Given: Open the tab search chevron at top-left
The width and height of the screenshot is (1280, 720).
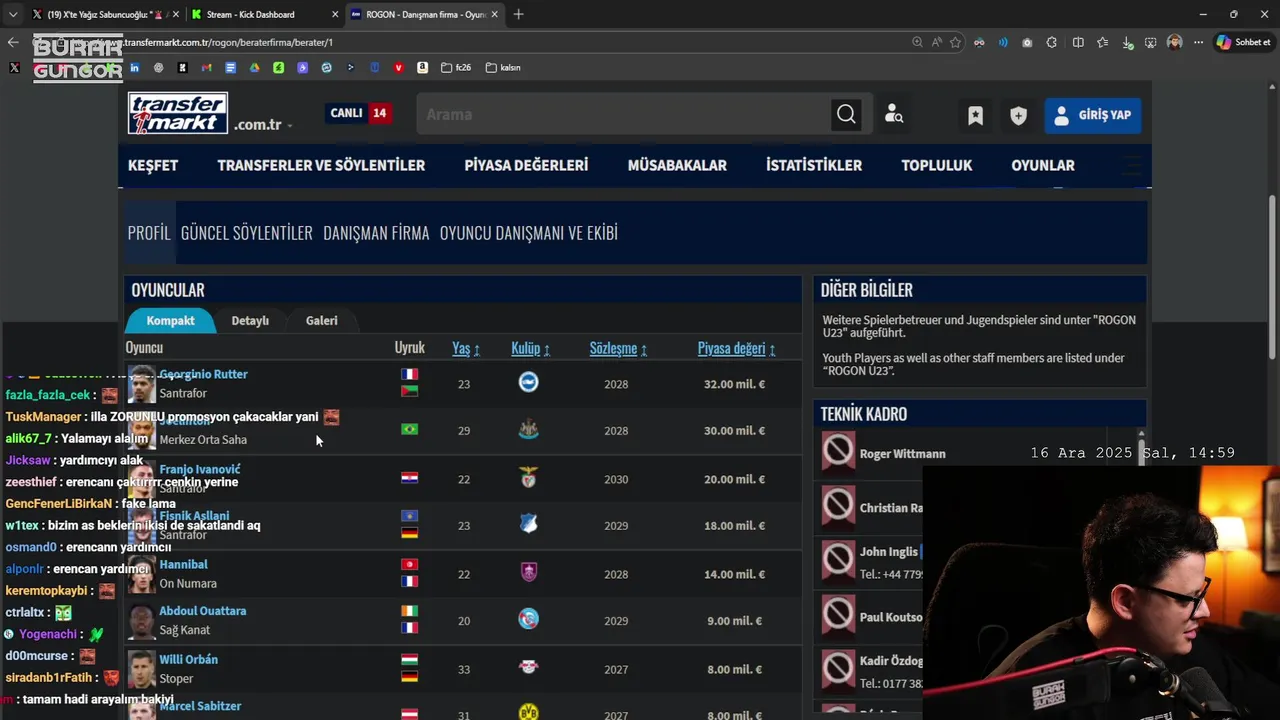Looking at the screenshot, I should pos(12,14).
